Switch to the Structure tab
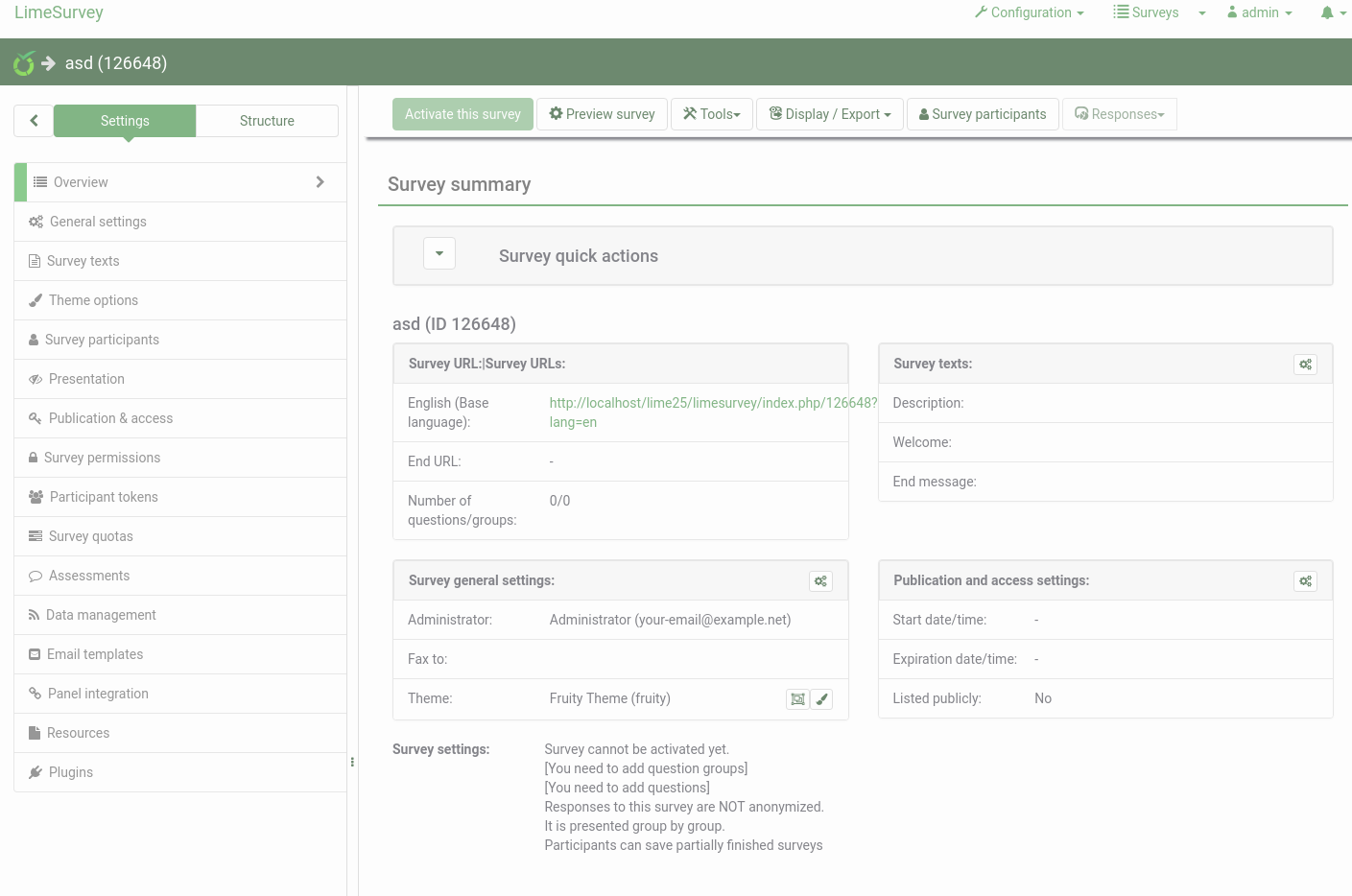Screen dimensions: 1352x896 coord(267,121)
